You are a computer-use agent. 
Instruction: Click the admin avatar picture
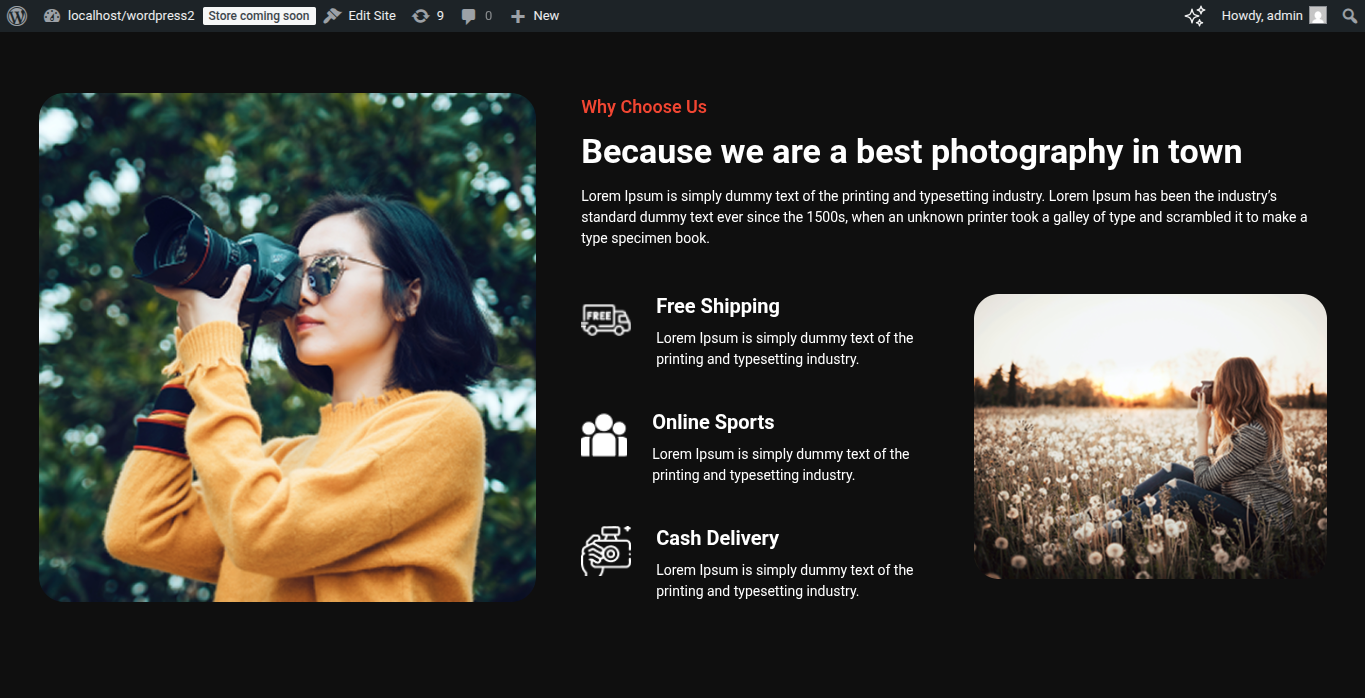click(1318, 16)
